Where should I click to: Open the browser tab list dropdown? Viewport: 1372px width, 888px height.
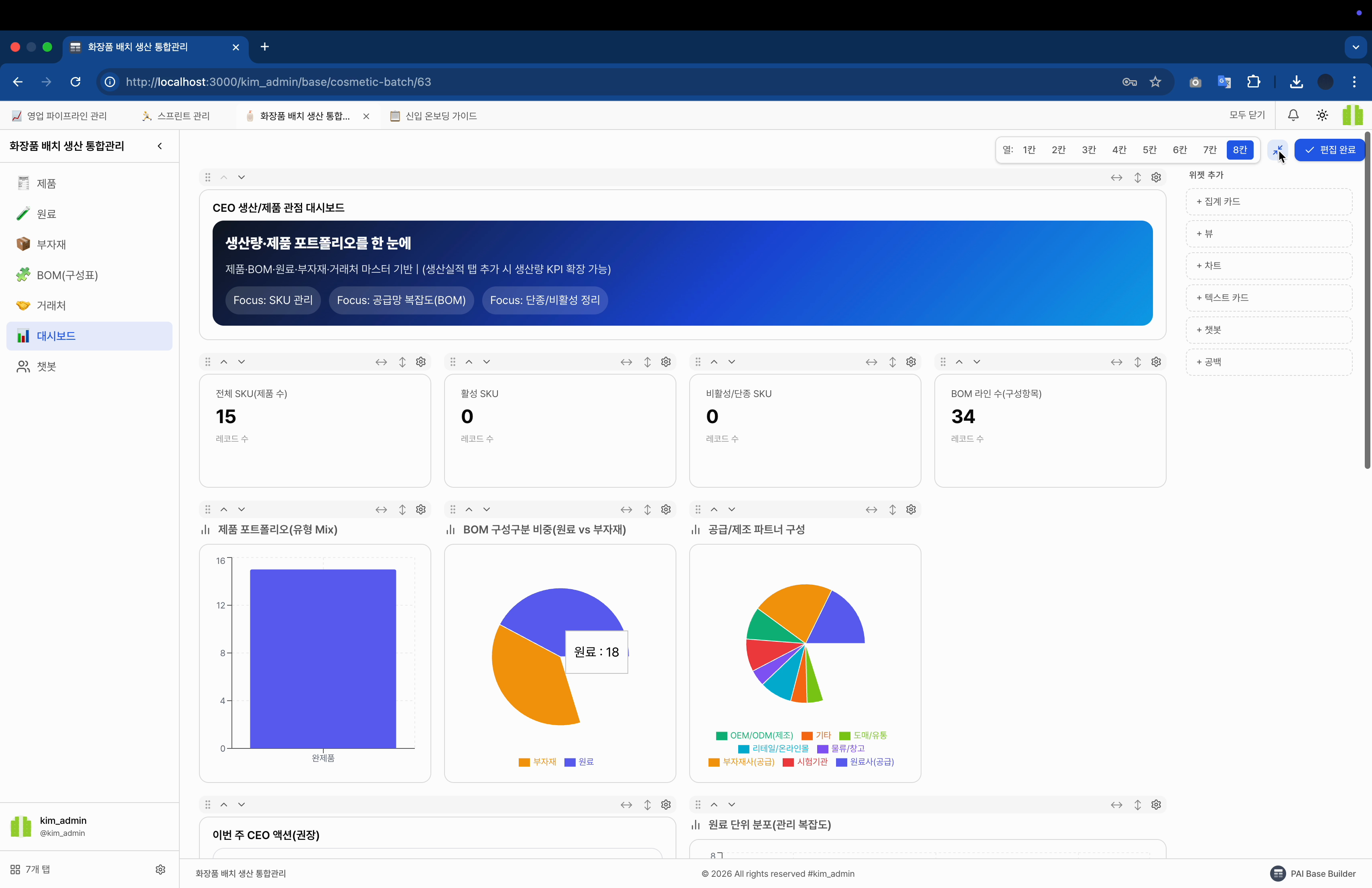[1355, 47]
